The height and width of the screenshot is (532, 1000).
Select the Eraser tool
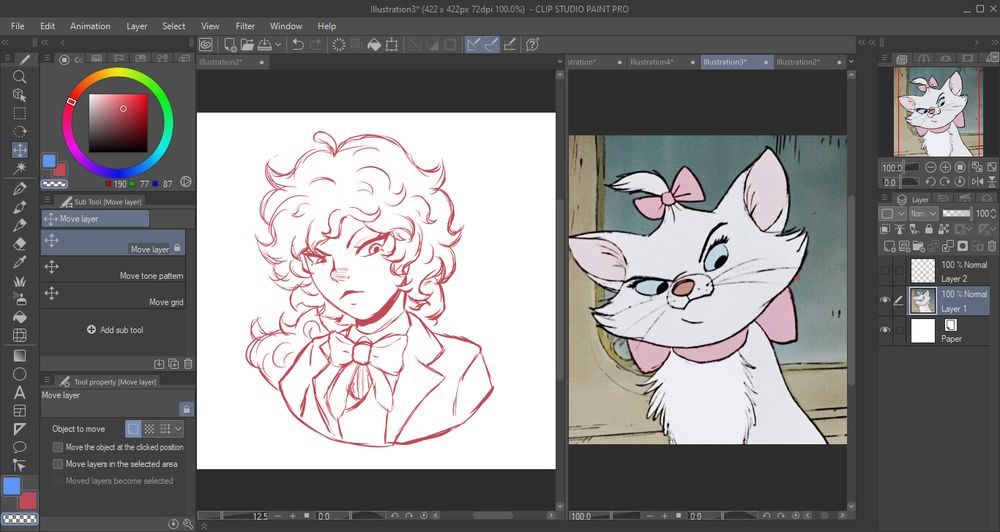coord(20,244)
